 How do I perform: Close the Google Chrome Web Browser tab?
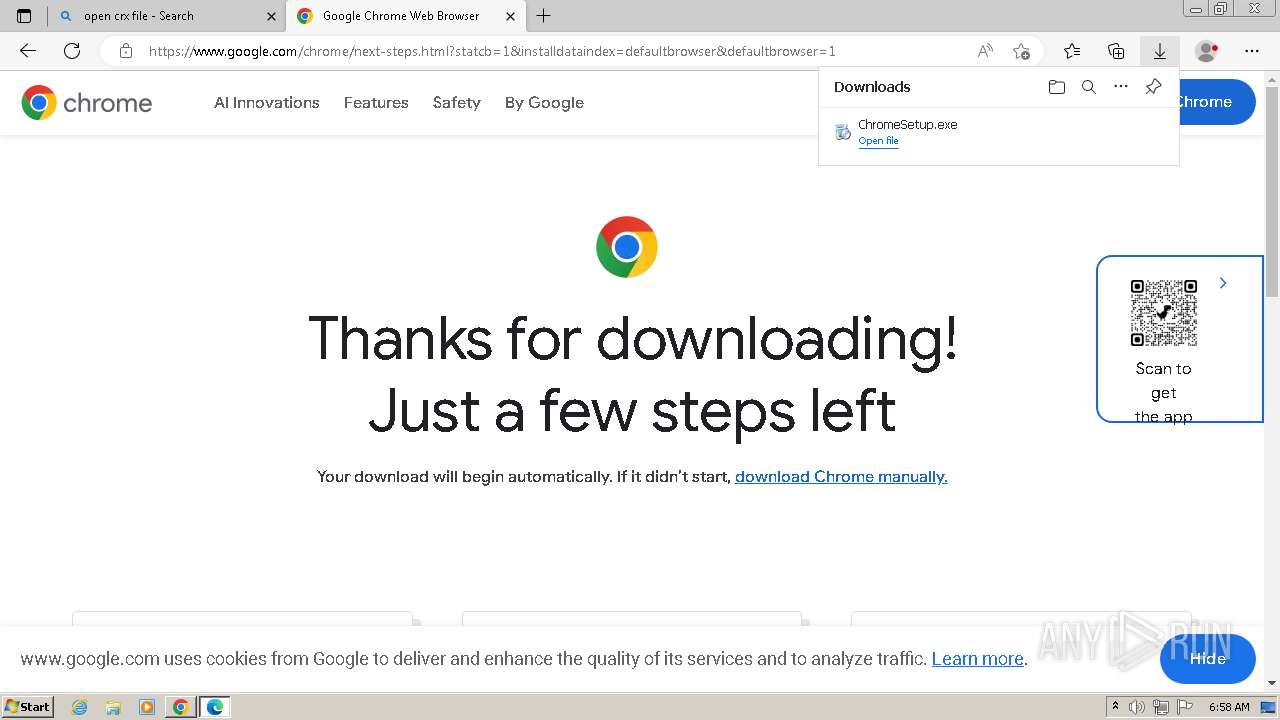(511, 16)
